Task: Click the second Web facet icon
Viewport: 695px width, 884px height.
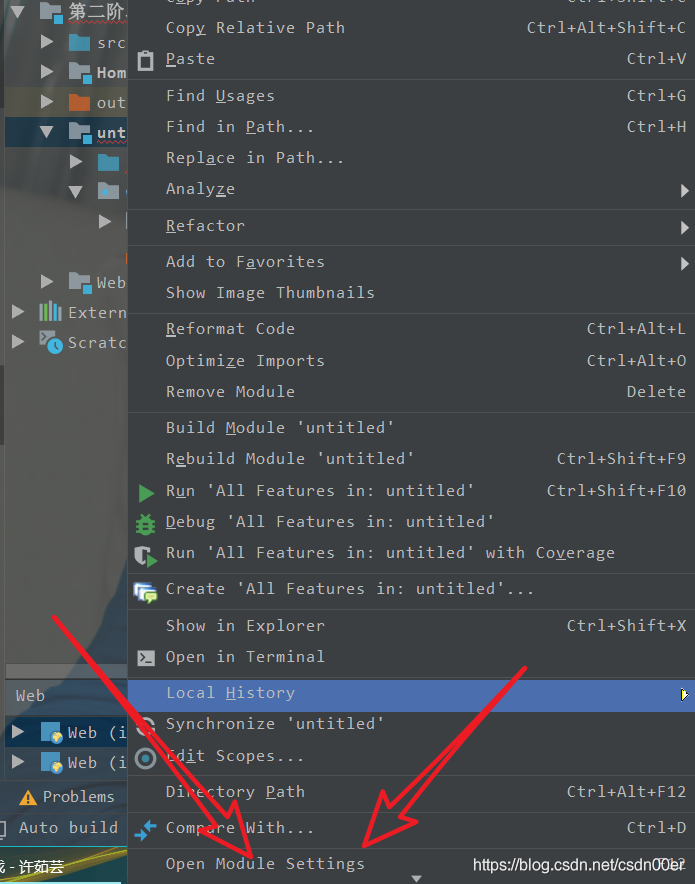Action: (x=51, y=763)
